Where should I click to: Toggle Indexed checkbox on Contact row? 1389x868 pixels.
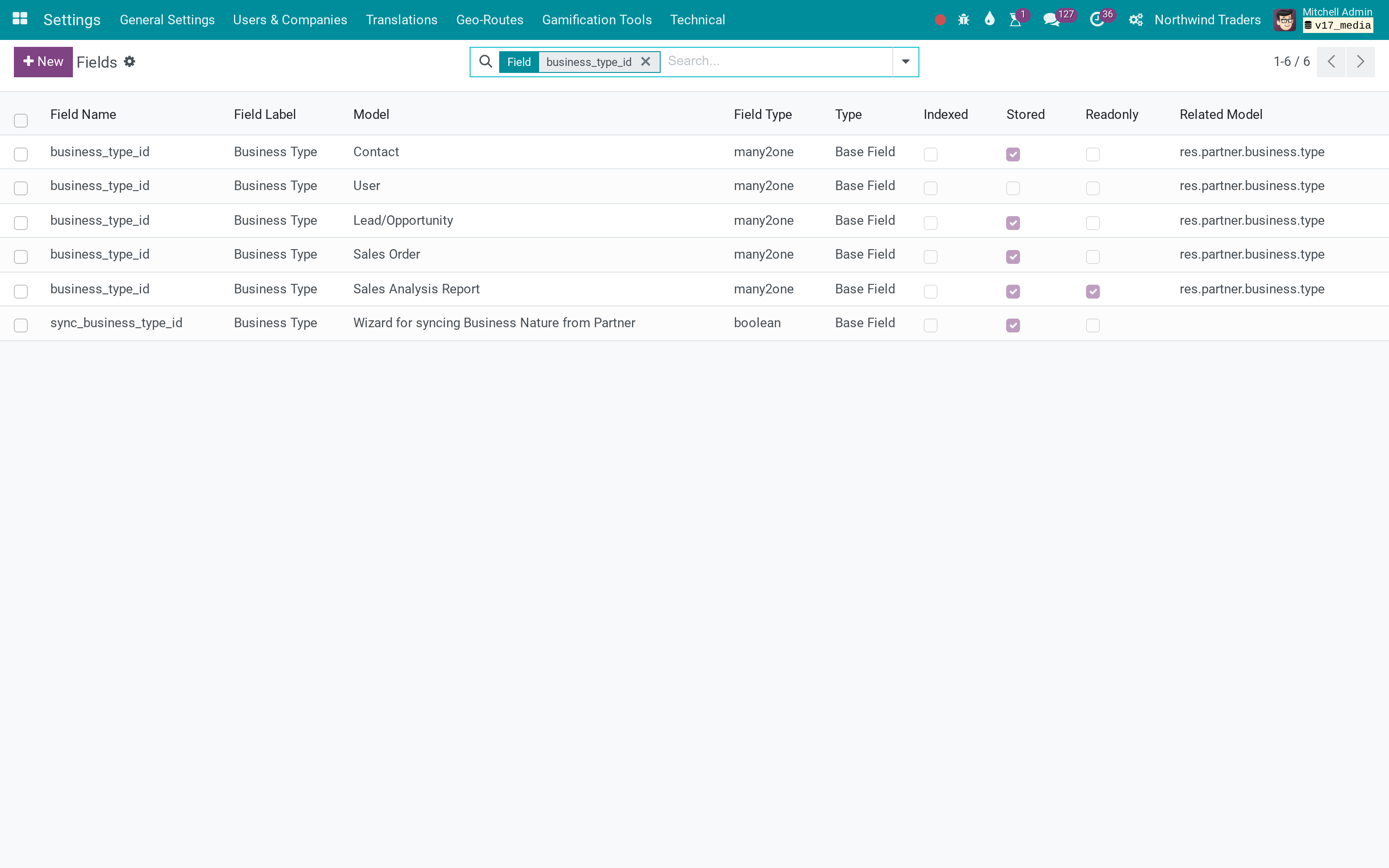(x=930, y=154)
